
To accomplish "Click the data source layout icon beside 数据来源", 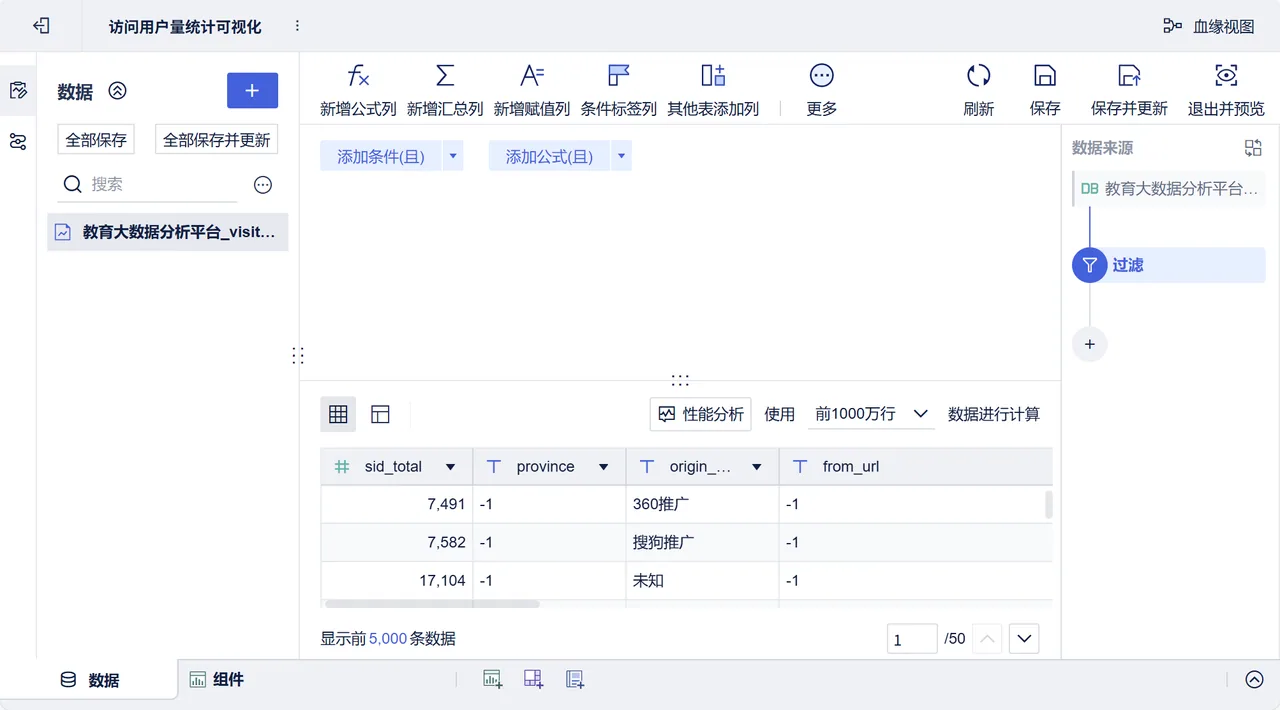I will coord(1253,148).
